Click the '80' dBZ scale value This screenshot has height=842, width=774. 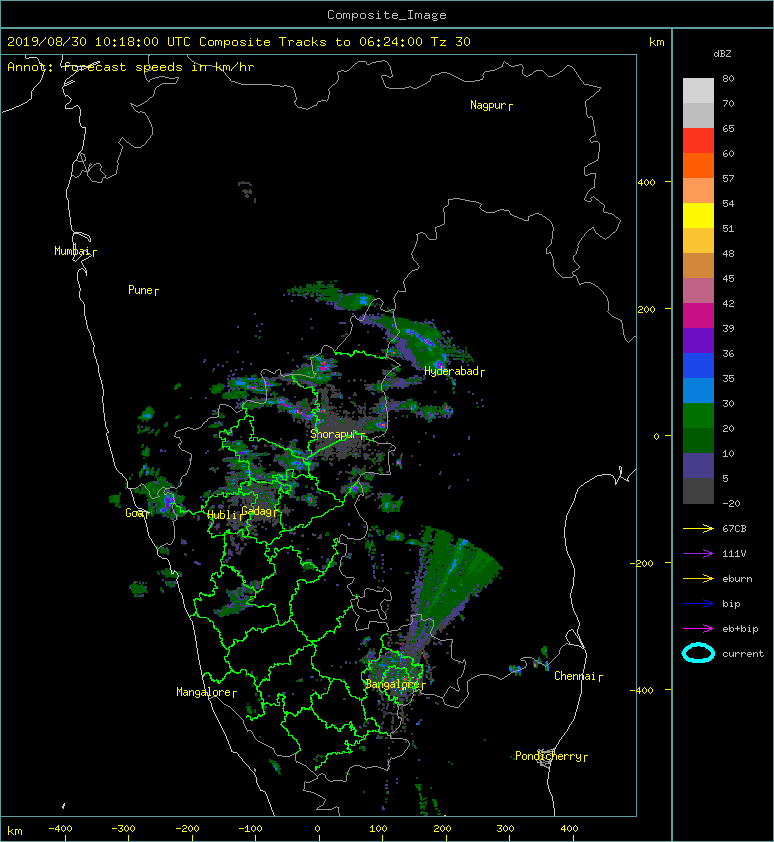tap(728, 78)
